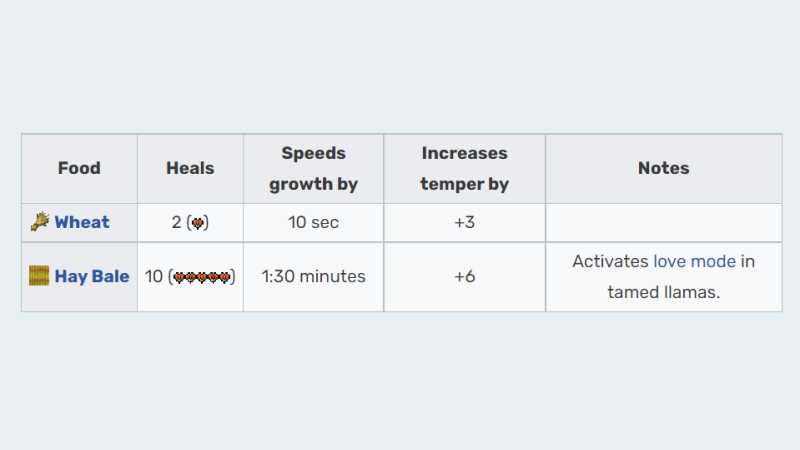Click the number 2 in Wheat's Heals cell
Viewport: 800px width, 450px height.
click(x=176, y=222)
